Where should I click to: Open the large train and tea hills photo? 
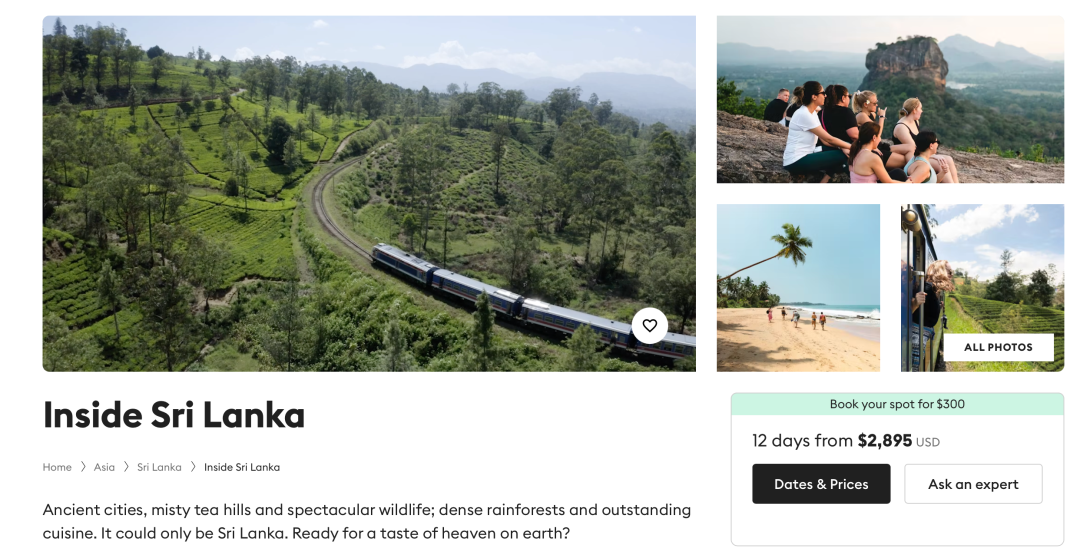click(369, 193)
